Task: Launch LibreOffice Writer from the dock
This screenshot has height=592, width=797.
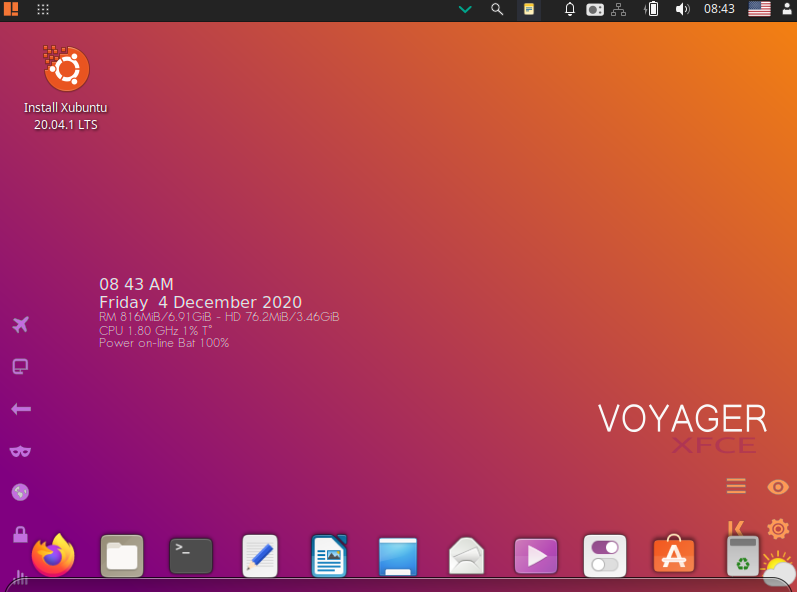Action: [329, 556]
